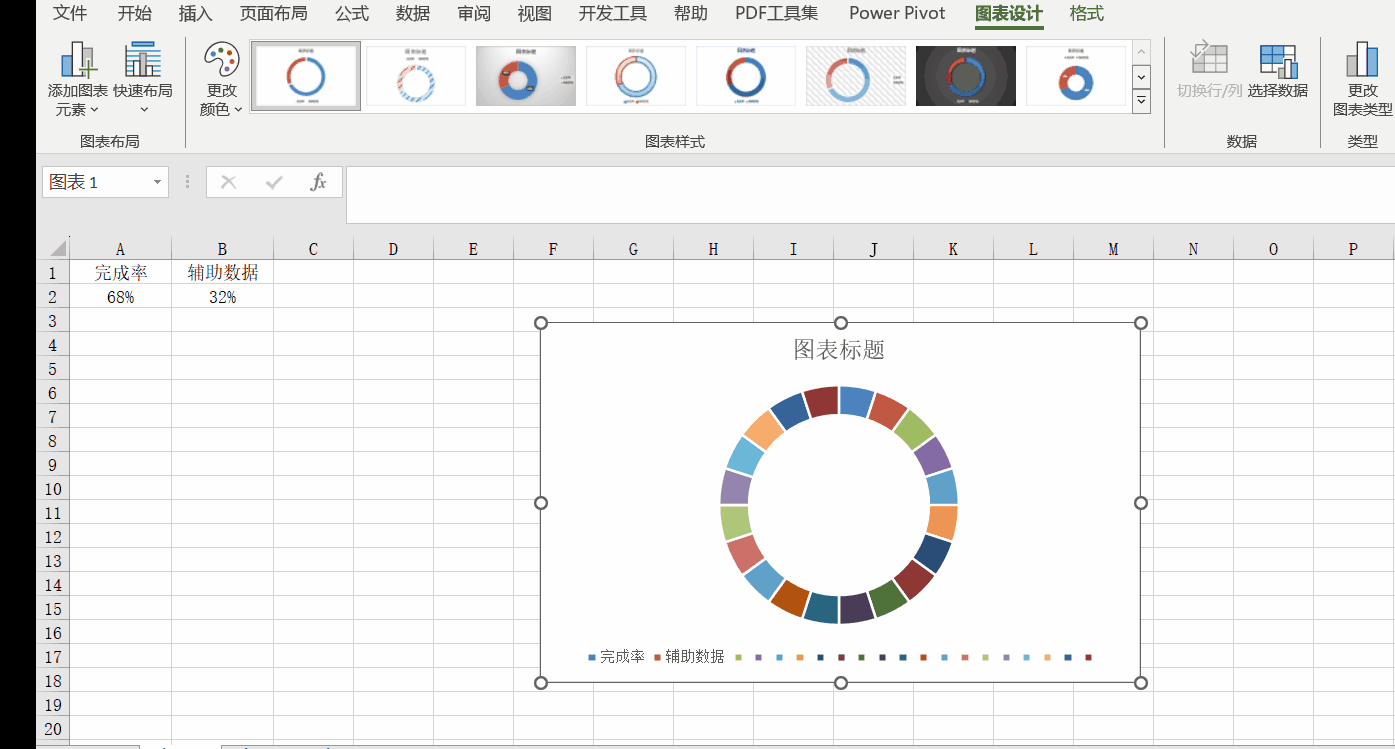Expand the chart styles gallery more arrow
1395x749 pixels.
(x=1141, y=101)
